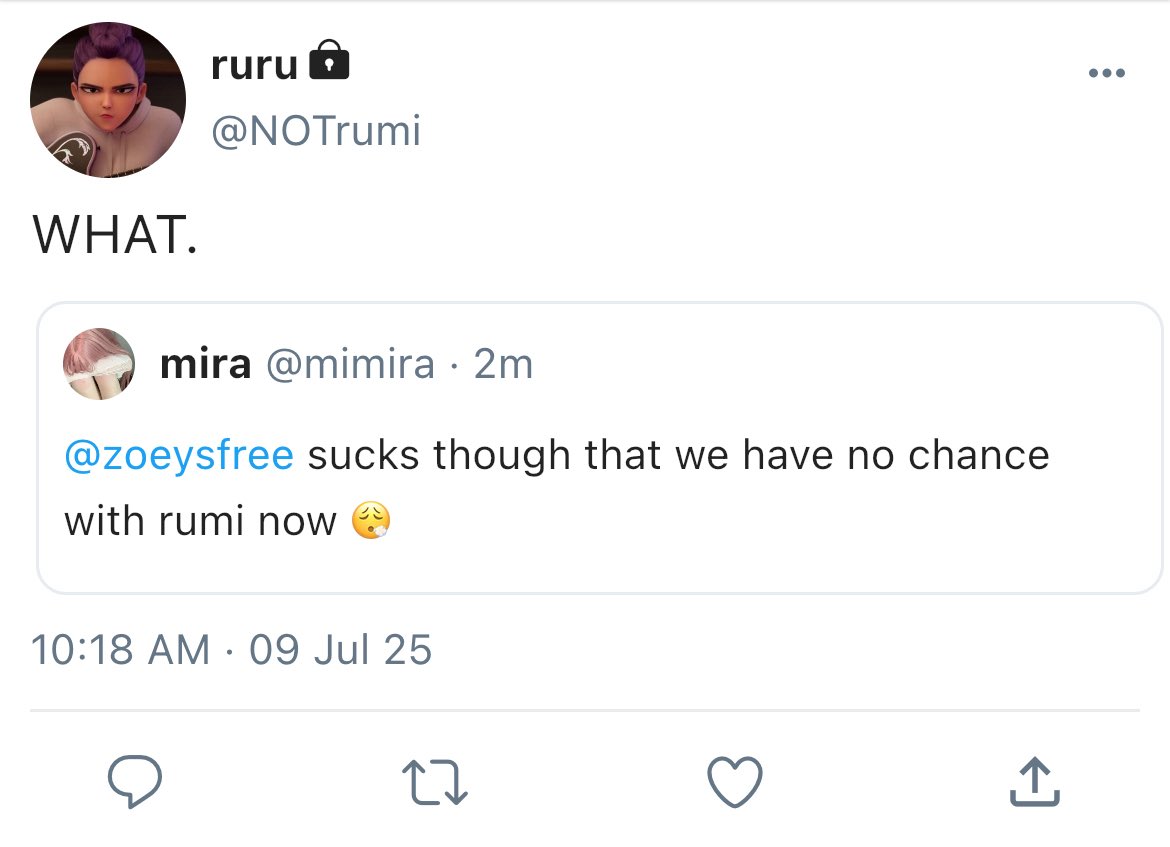Screen dimensions: 1170x847
Task: Click the 09 Jul 25 date
Action: point(341,649)
